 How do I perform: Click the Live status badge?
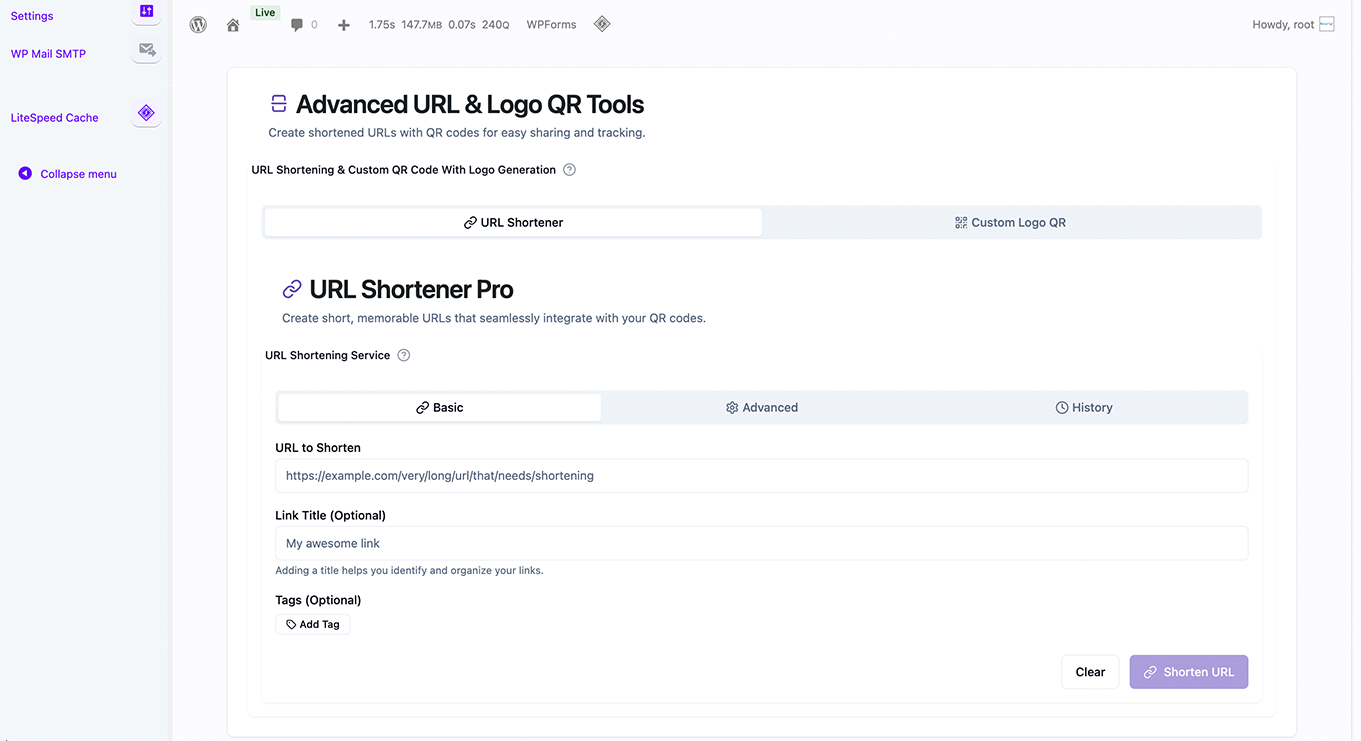265,12
